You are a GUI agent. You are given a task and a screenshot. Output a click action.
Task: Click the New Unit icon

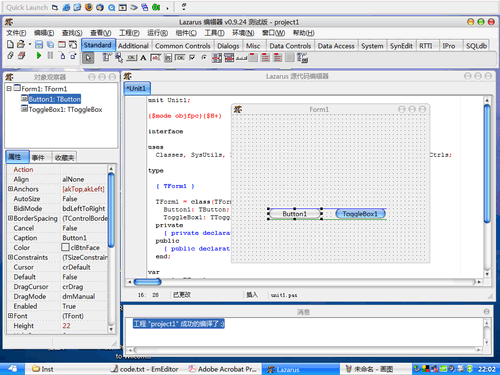pos(10,44)
